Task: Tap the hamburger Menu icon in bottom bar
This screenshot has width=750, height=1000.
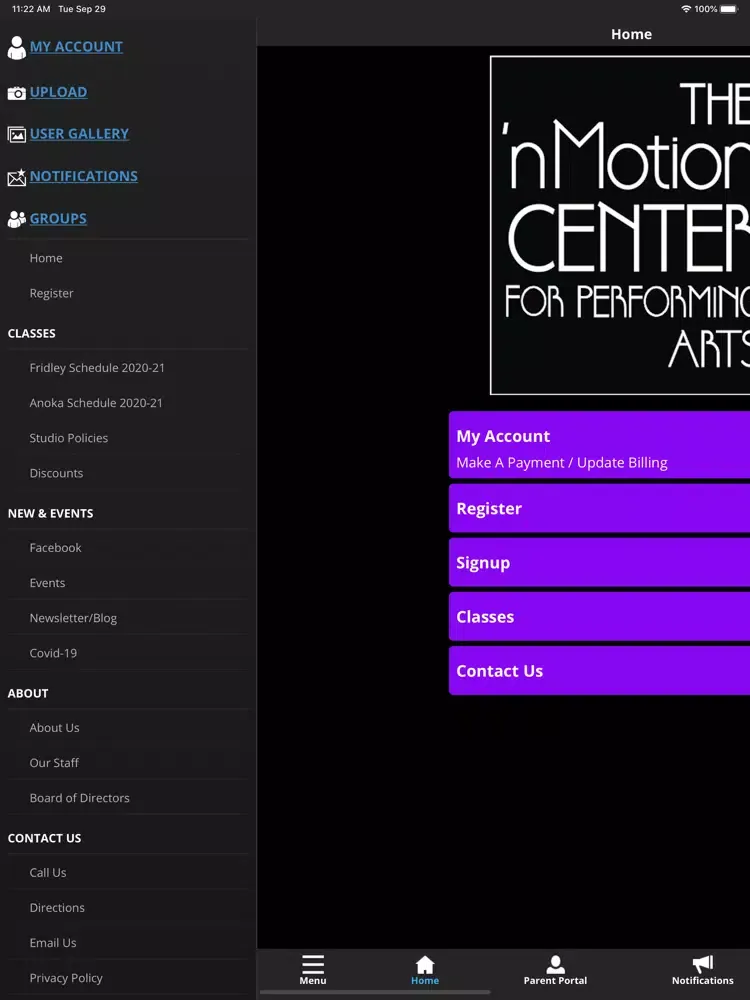Action: (x=312, y=964)
